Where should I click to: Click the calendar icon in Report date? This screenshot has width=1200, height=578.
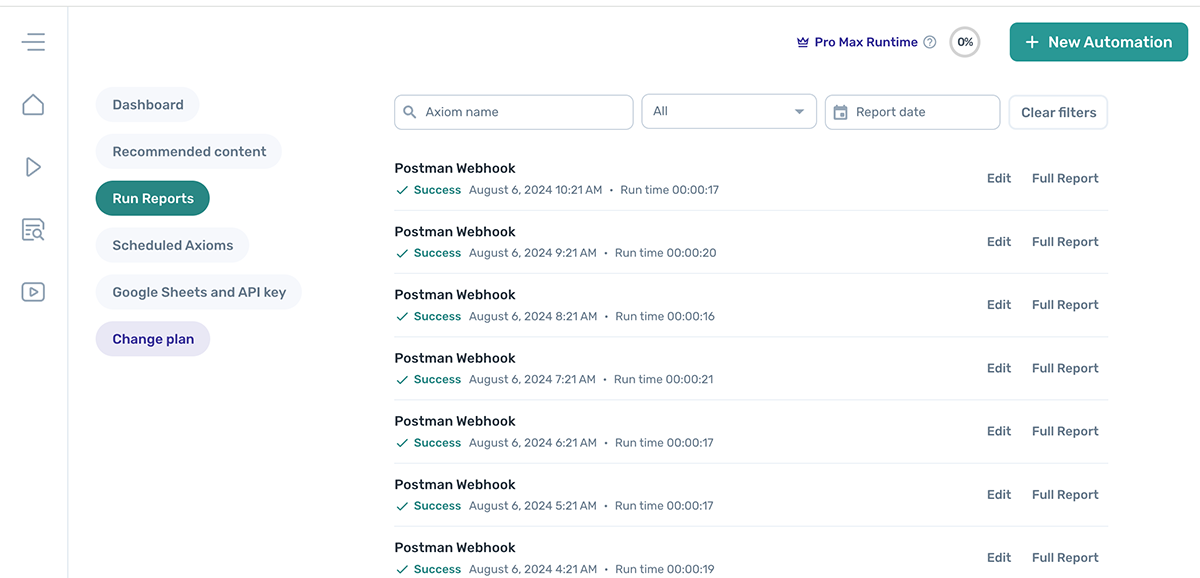pos(840,112)
